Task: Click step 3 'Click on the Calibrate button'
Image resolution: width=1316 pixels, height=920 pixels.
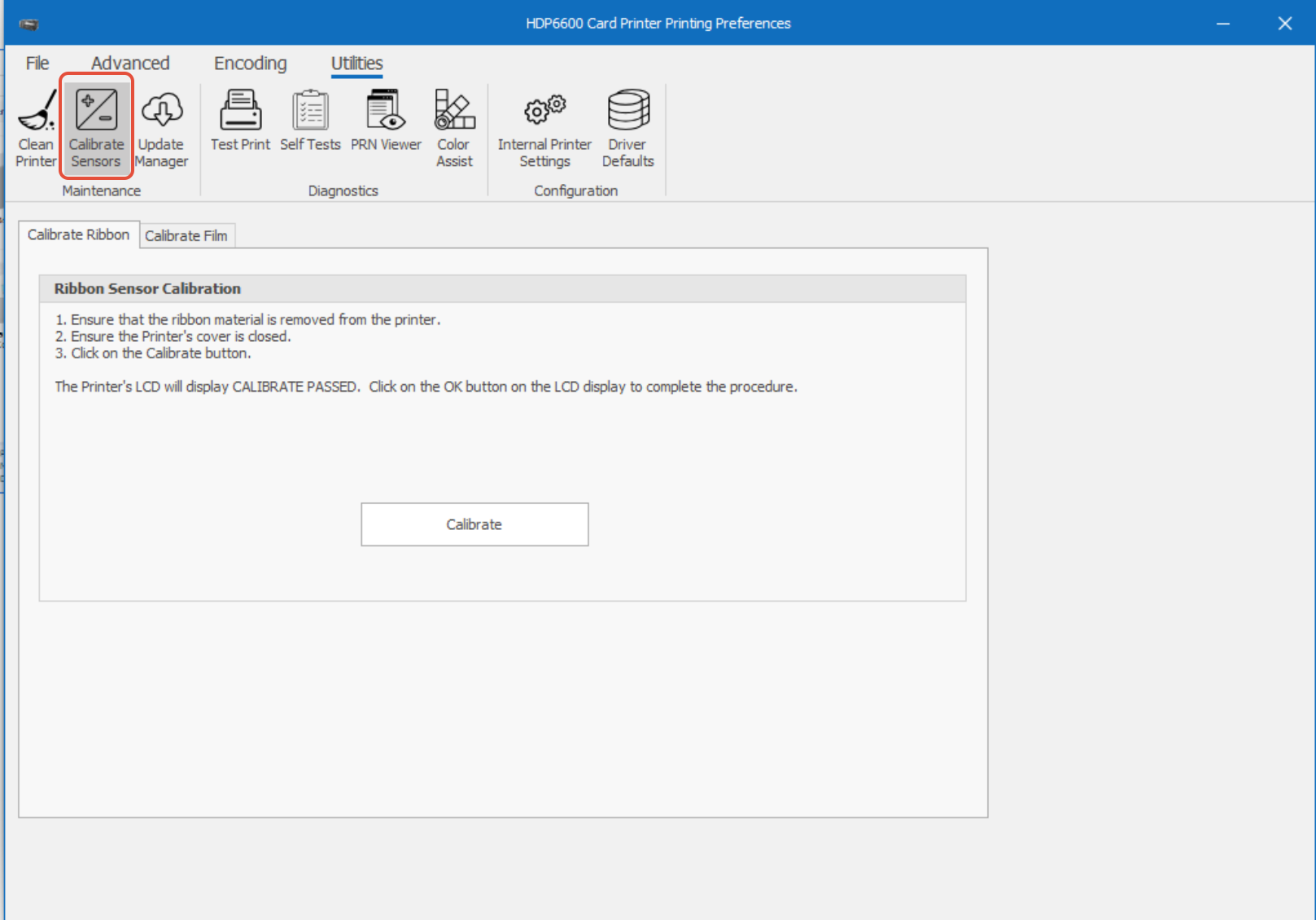Action: pyautogui.click(x=153, y=353)
